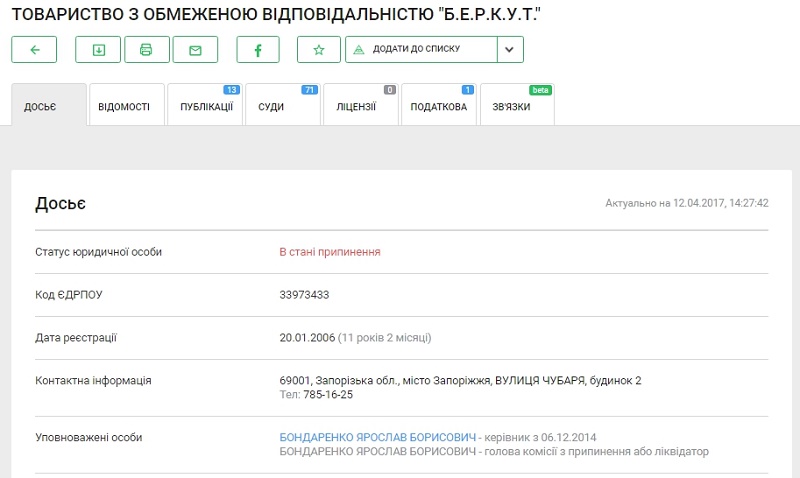Open the Відомості tab
Viewport: 800px width, 478px height.
pos(125,107)
